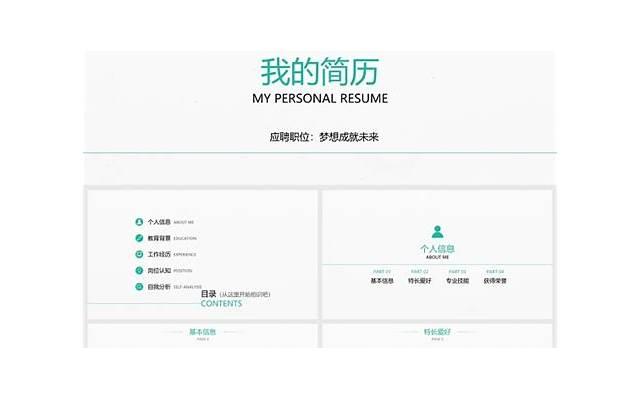Click the 自我分析 round icon
Image resolution: width=640 pixels, height=400 pixels.
[x=139, y=287]
